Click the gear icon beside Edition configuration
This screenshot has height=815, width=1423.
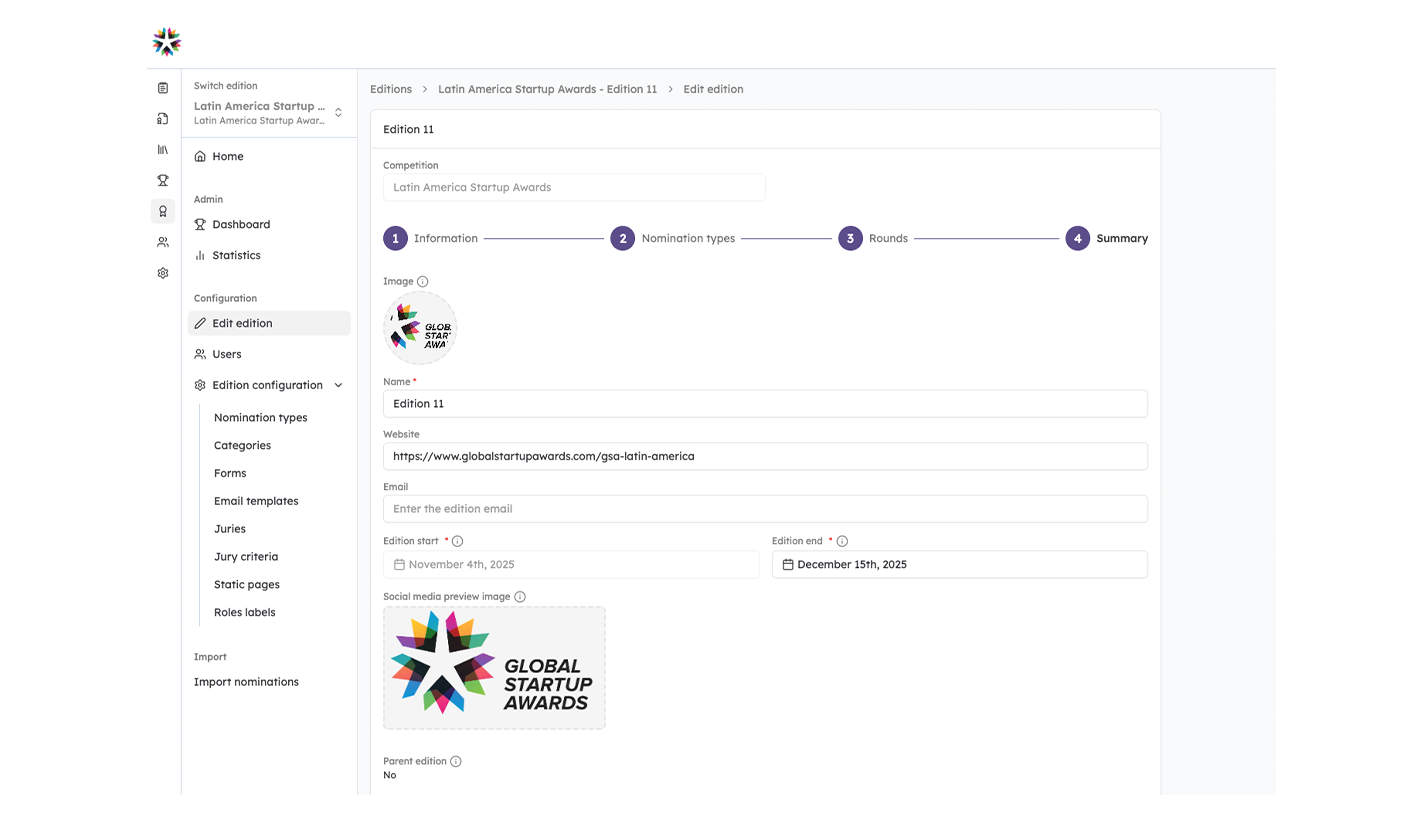(x=200, y=385)
